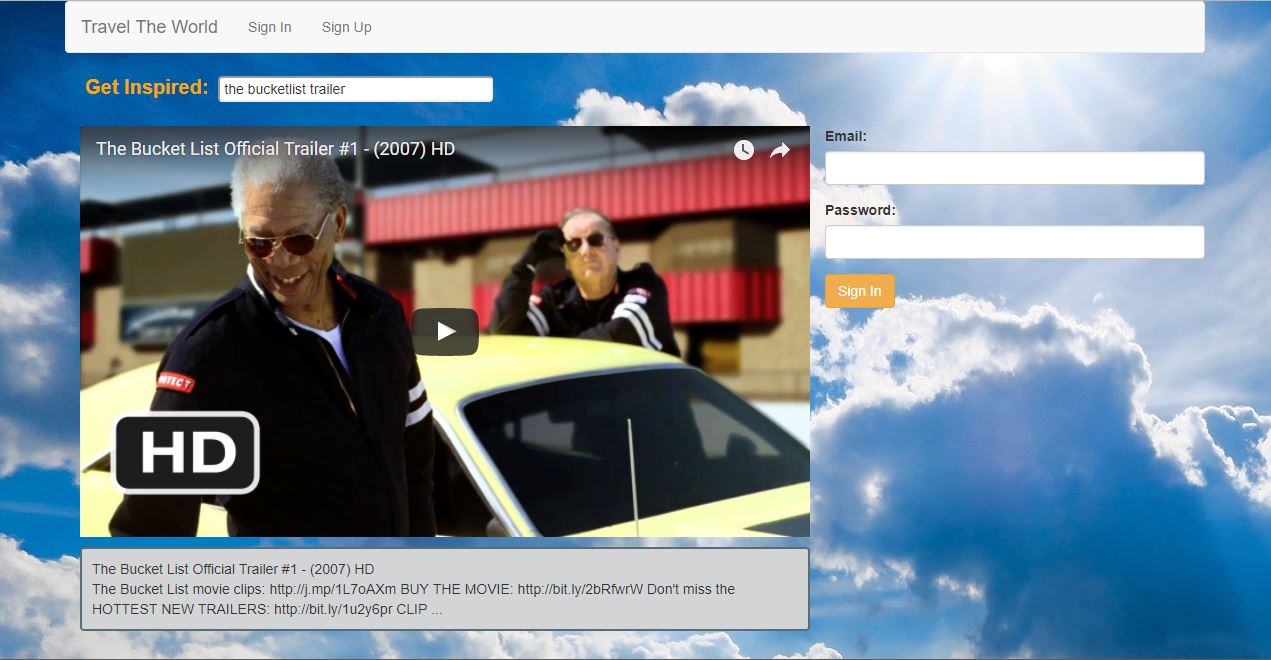Play the Bucket List trailer video
This screenshot has width=1271, height=660.
click(x=445, y=332)
